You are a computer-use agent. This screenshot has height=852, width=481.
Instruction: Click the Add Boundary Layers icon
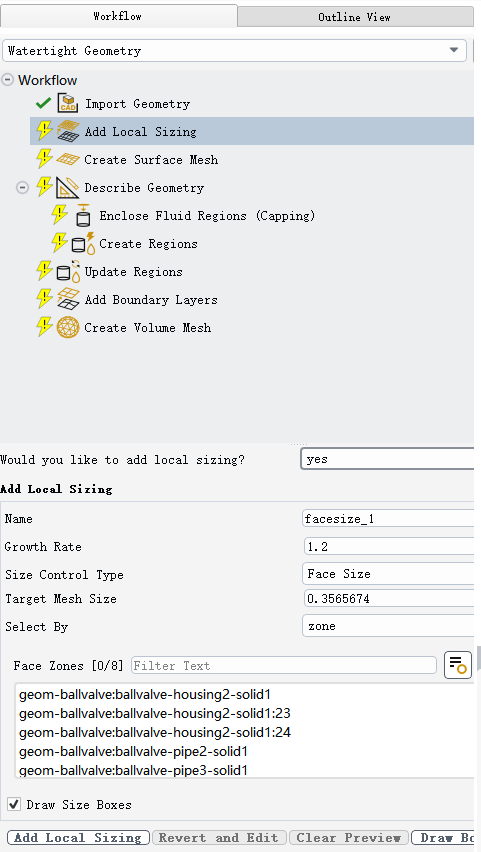tap(68, 300)
